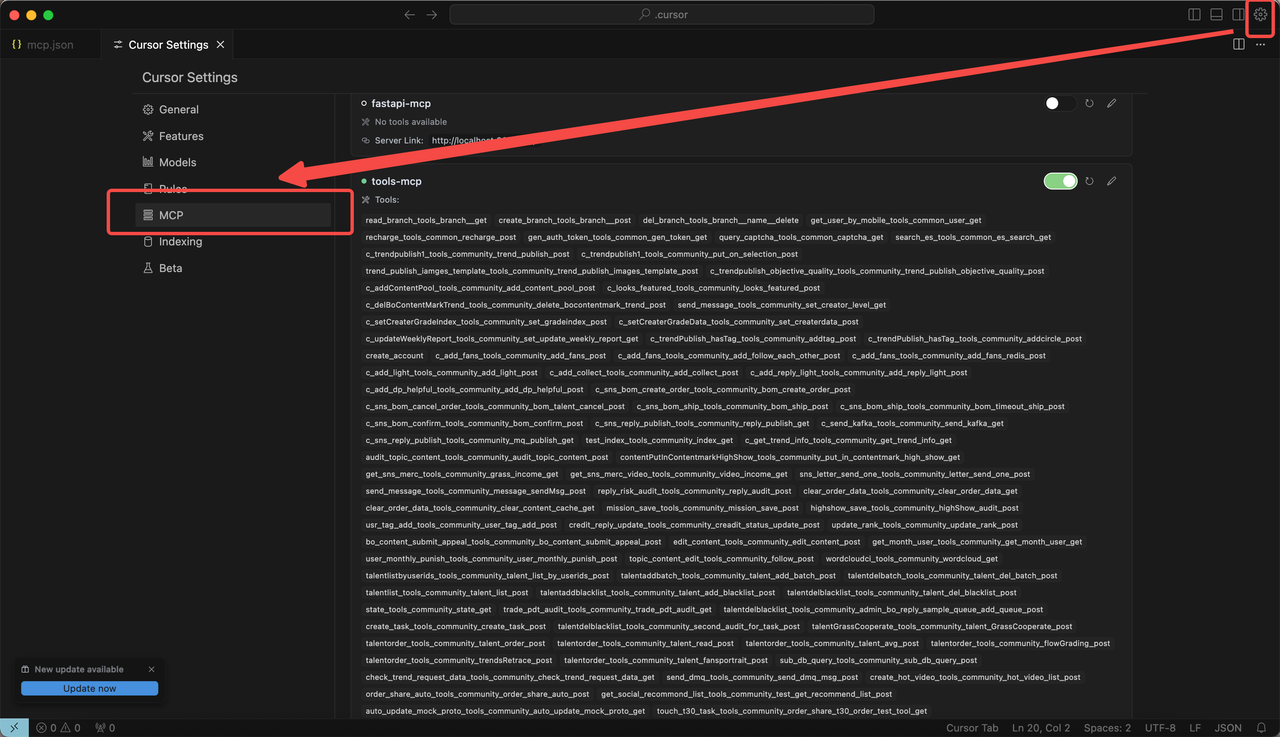Refresh the tools-mcp server
The width and height of the screenshot is (1280, 737).
point(1089,181)
